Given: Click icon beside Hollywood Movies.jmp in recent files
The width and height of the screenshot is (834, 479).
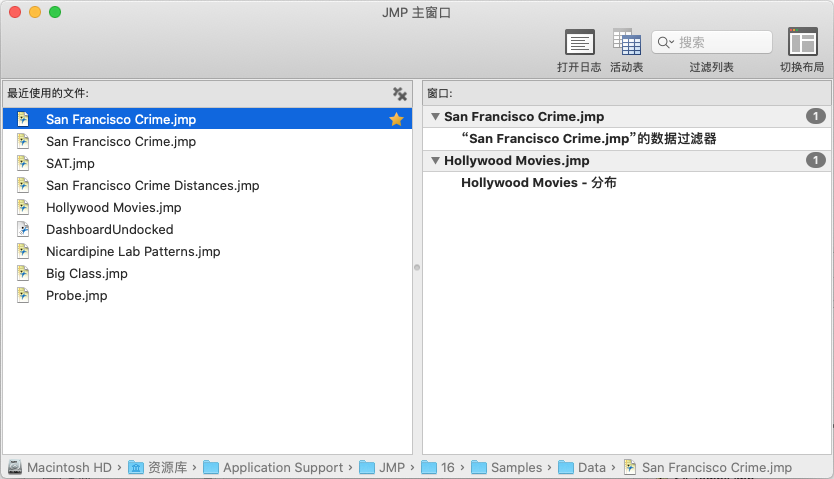Looking at the screenshot, I should pos(23,207).
